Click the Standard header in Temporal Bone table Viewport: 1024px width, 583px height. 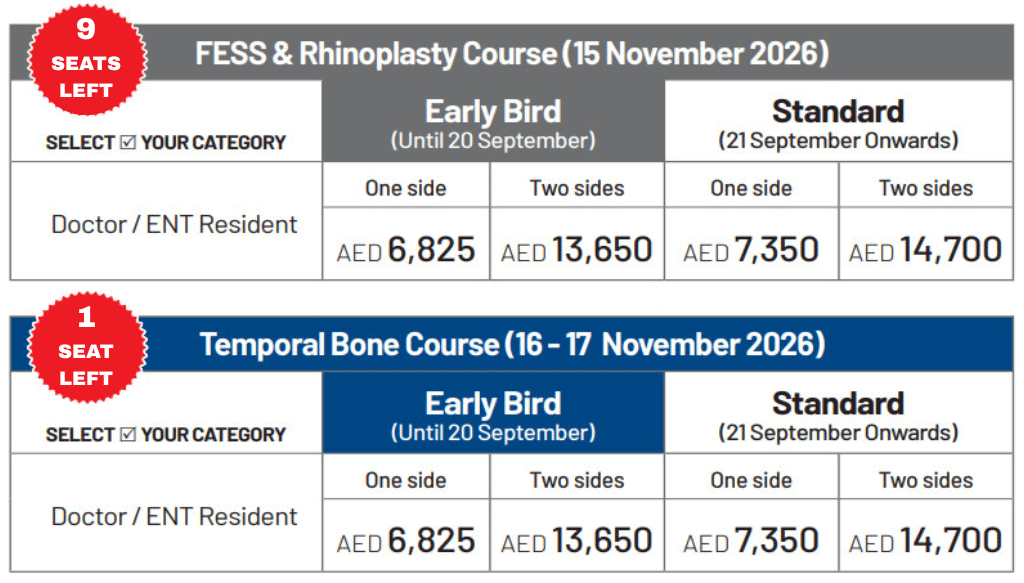click(x=839, y=413)
